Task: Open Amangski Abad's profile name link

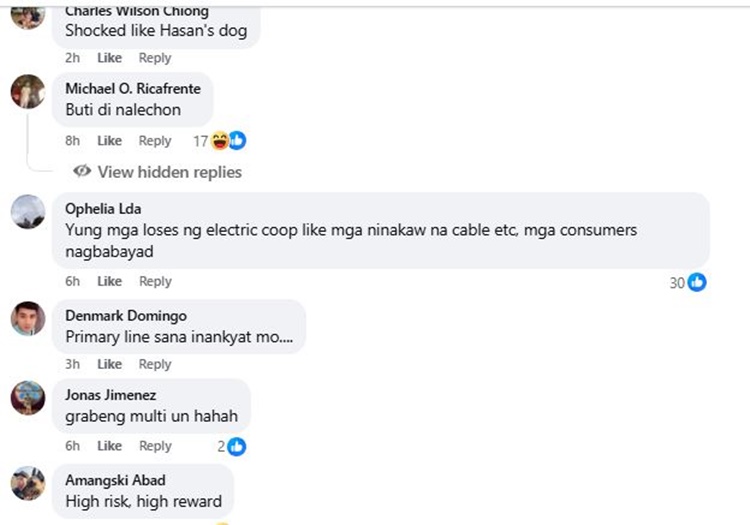Action: (x=115, y=480)
